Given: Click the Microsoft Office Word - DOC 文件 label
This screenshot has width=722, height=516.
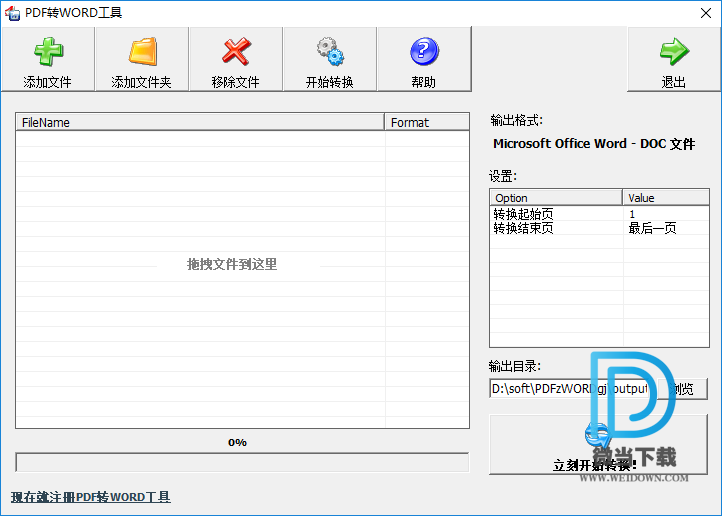Looking at the screenshot, I should click(594, 144).
